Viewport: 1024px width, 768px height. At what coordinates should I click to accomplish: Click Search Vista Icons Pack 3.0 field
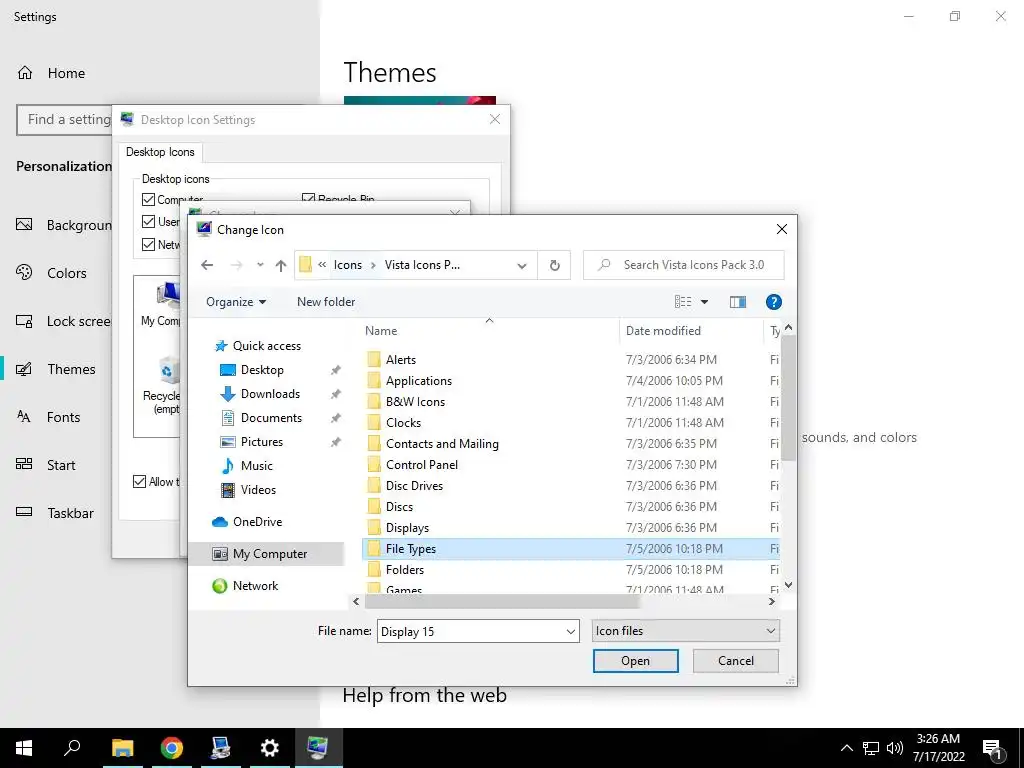click(684, 265)
